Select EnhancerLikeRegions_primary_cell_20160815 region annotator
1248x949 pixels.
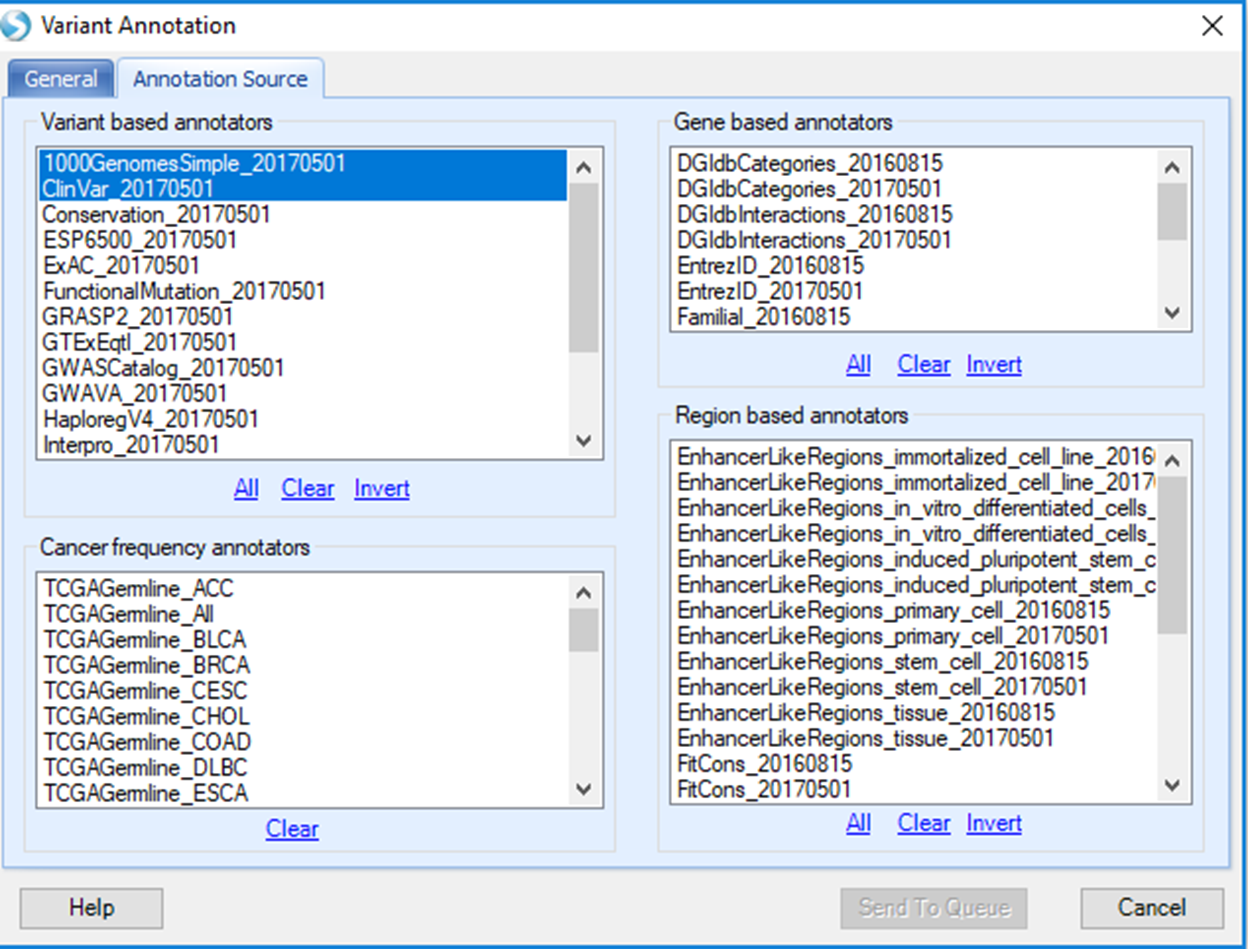[x=915, y=610]
